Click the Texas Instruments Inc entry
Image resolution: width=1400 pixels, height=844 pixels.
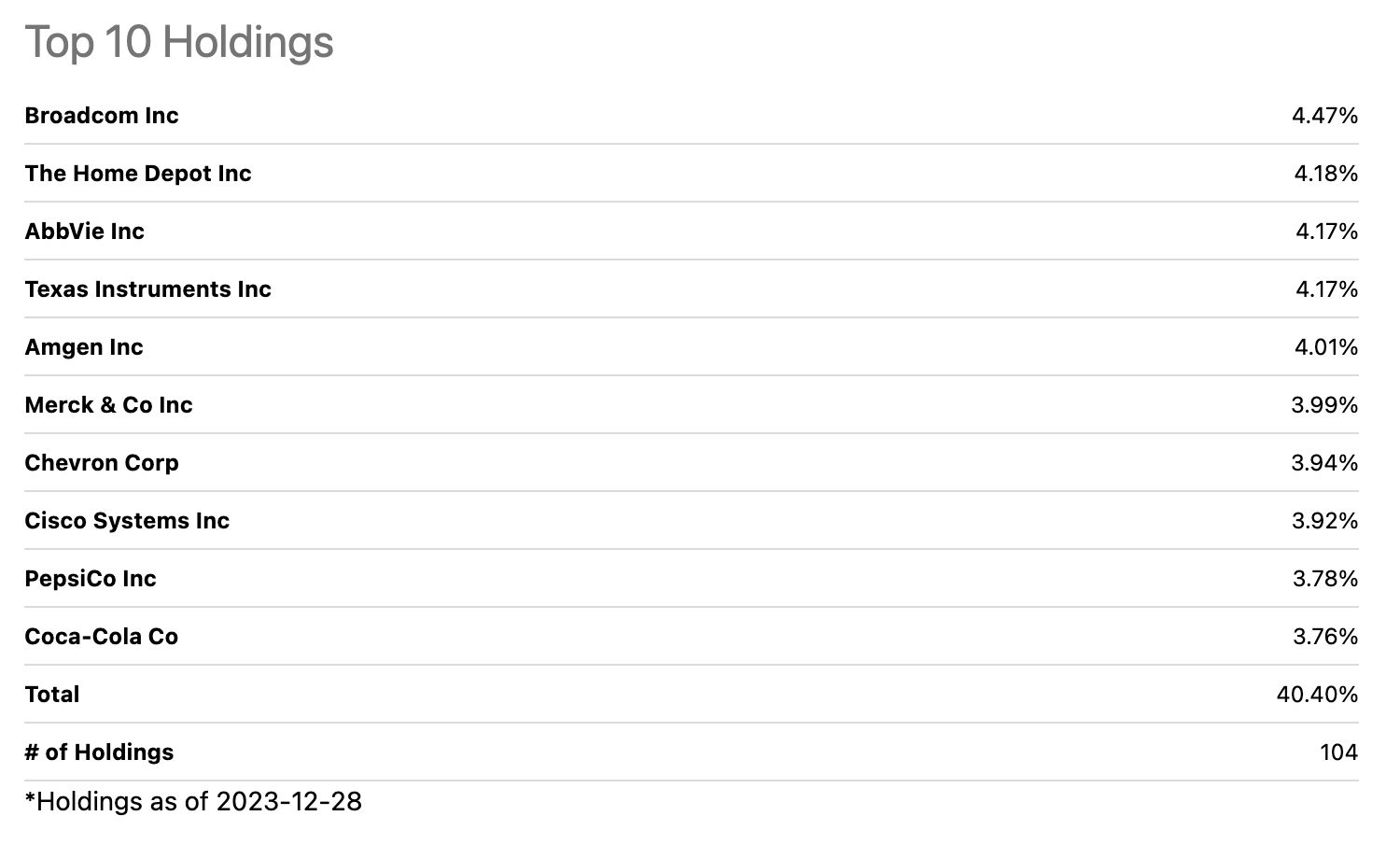147,289
